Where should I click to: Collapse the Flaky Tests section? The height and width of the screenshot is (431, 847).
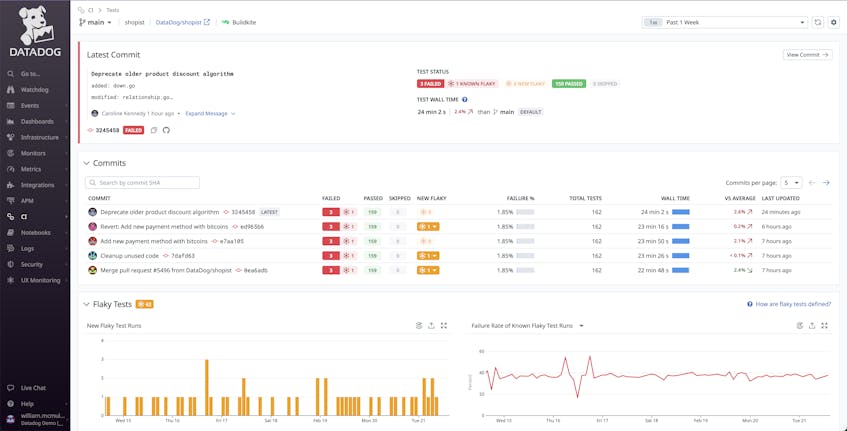pos(86,305)
